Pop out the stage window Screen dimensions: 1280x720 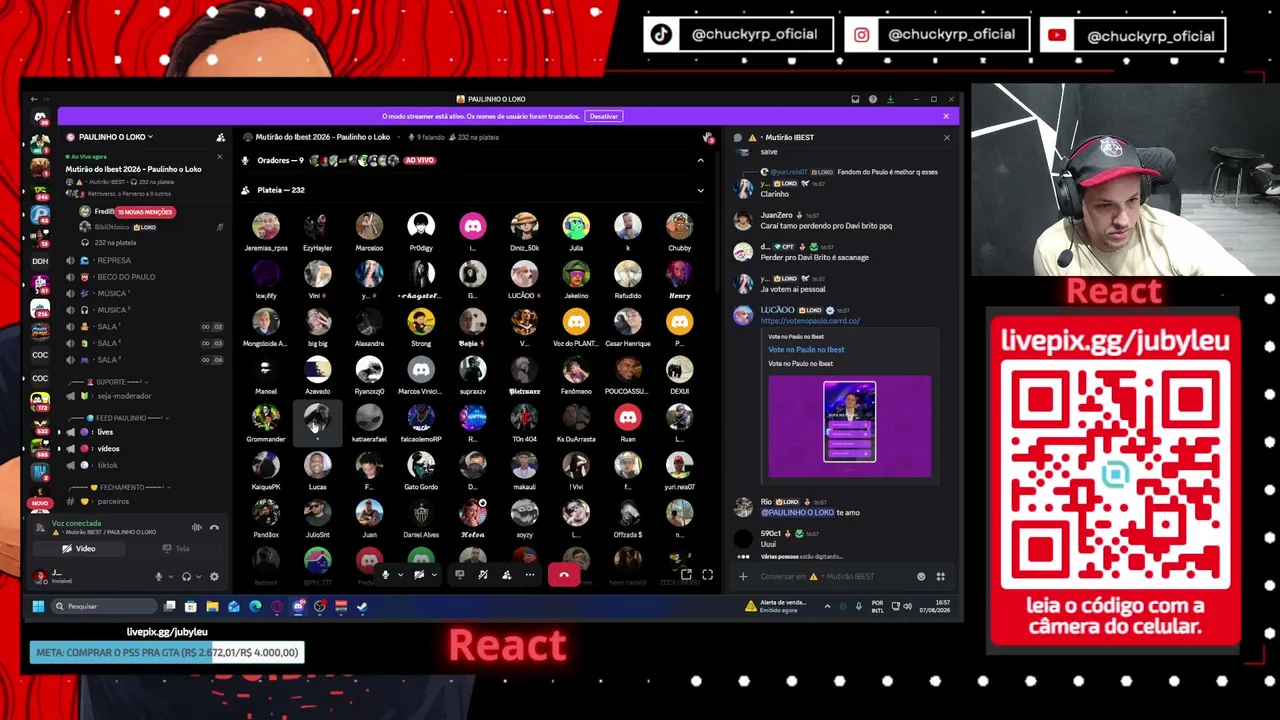coord(686,575)
